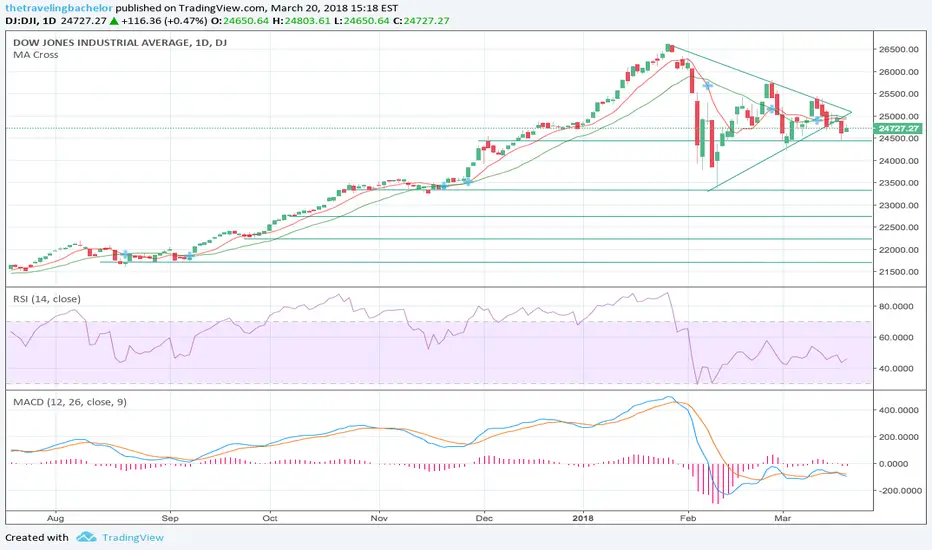This screenshot has width=932, height=550.
Task: Click the 24000.00 price axis label
Action: click(x=899, y=161)
